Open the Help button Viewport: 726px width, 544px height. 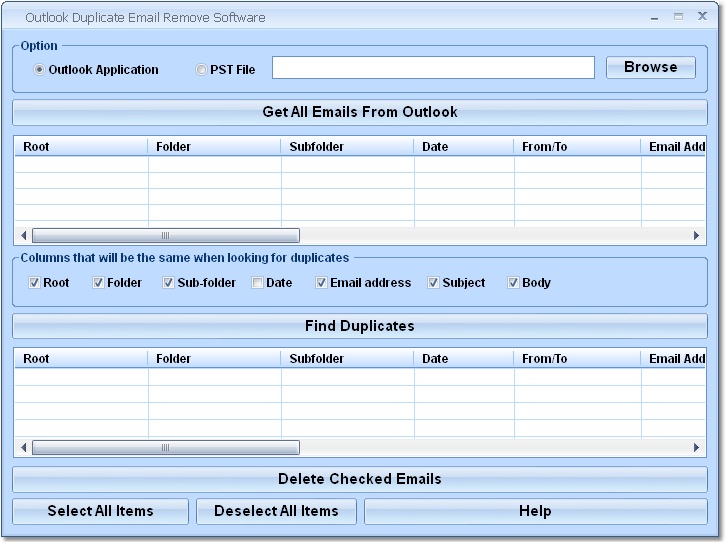click(536, 511)
